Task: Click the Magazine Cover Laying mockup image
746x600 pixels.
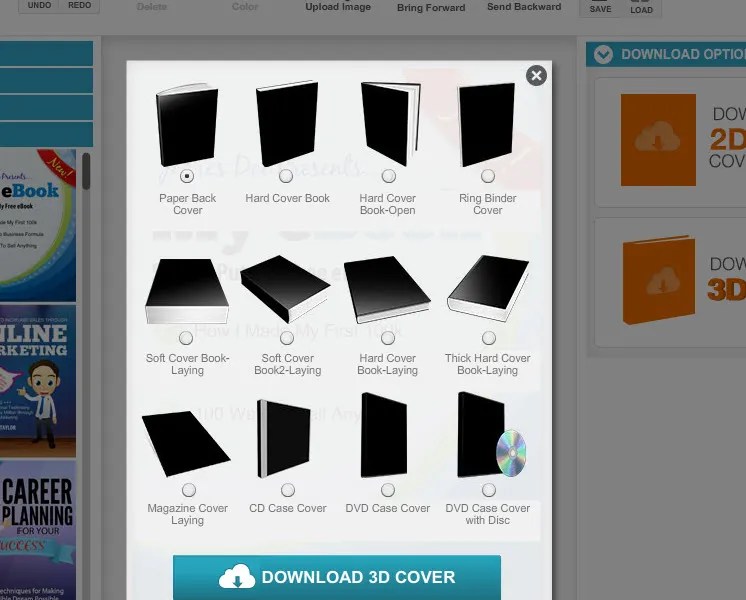Action: tap(186, 443)
